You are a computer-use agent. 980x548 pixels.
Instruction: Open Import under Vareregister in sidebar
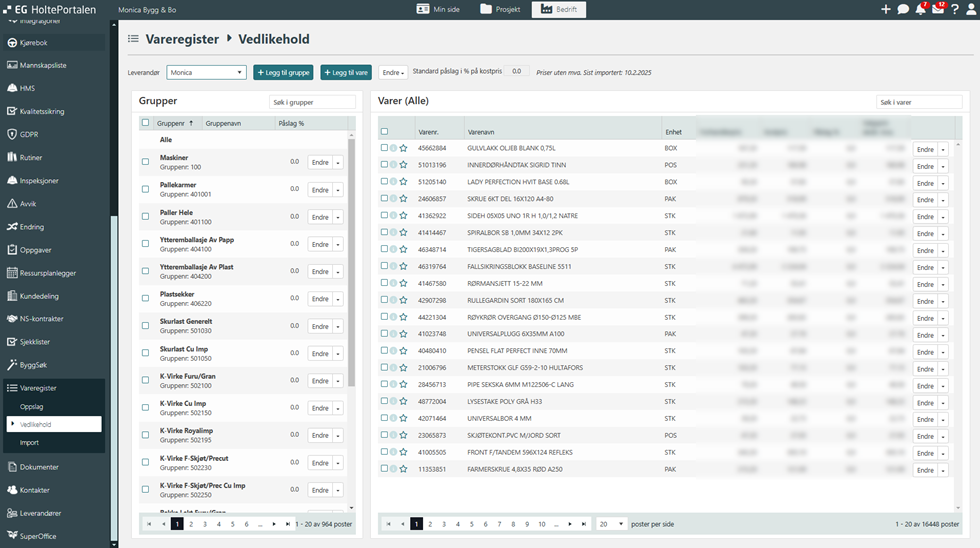30,442
